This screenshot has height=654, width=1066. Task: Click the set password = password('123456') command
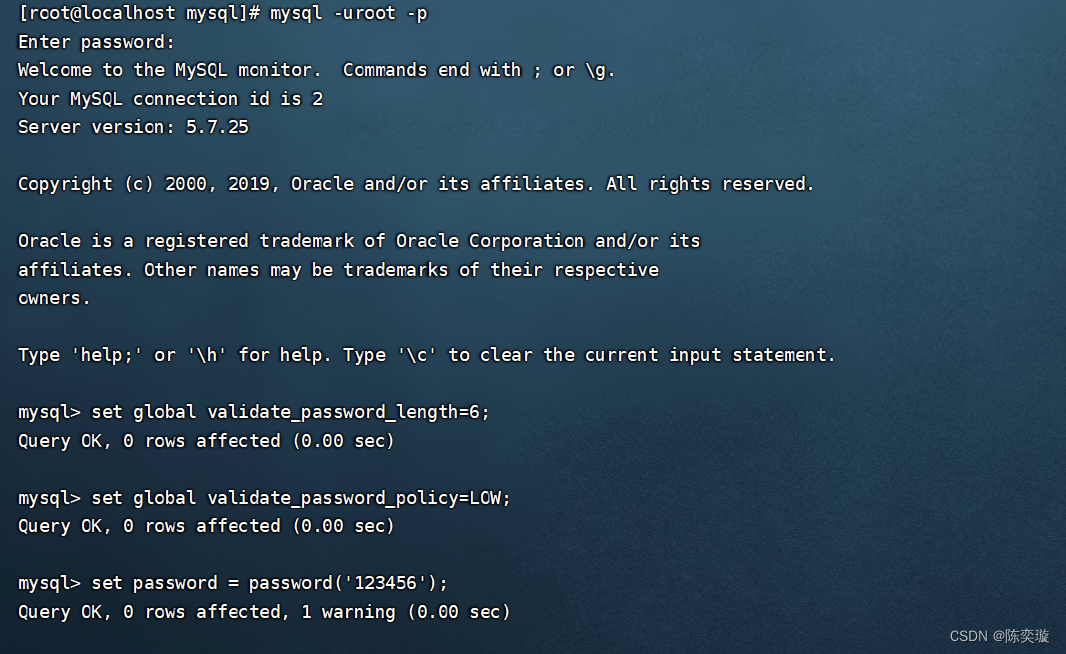[x=270, y=583]
